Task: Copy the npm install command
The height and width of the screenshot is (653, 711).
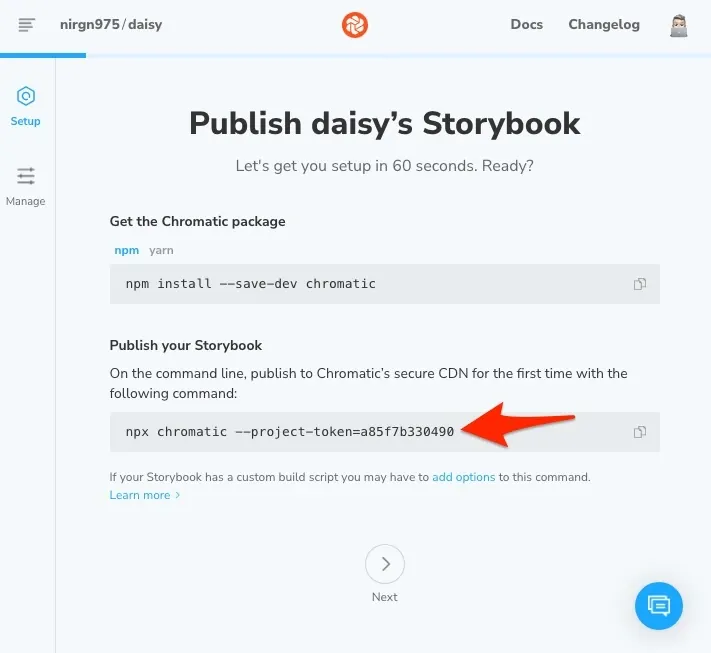Action: click(x=640, y=284)
